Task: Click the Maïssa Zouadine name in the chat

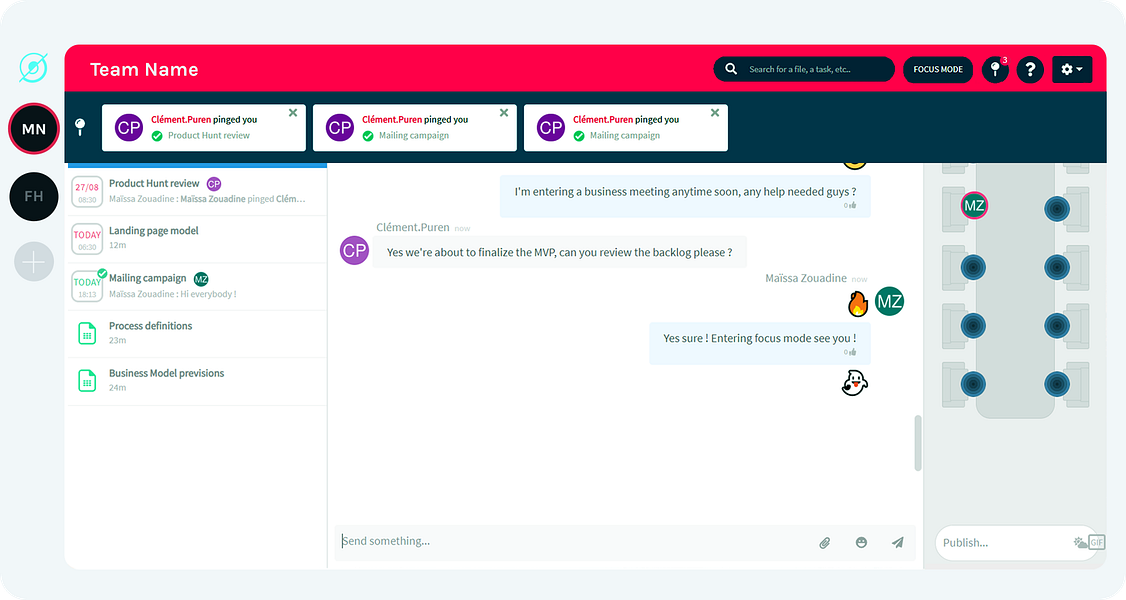Action: [x=806, y=278]
